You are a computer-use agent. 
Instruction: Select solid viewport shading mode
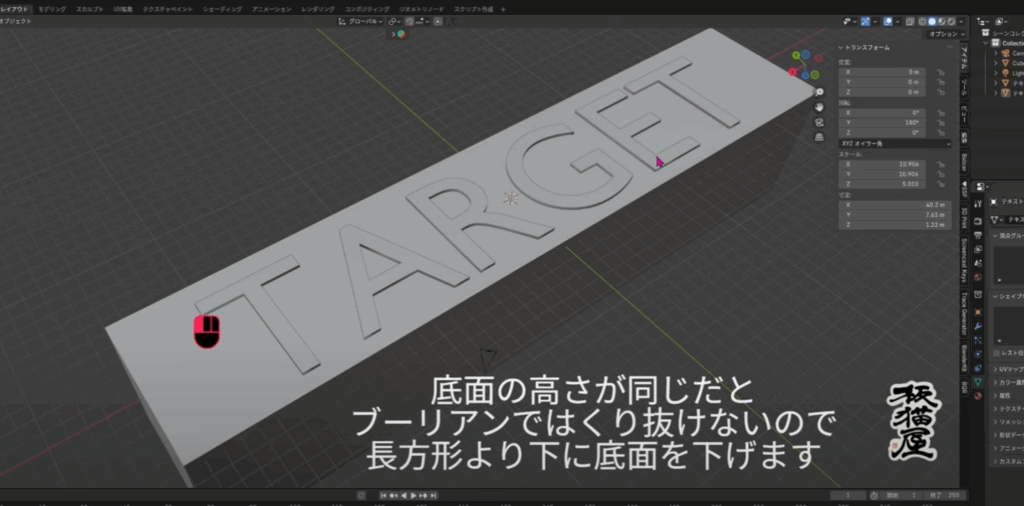click(x=930, y=21)
